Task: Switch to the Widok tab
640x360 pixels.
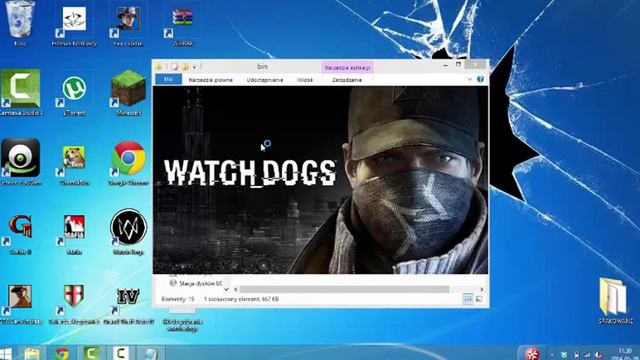Action: pyautogui.click(x=305, y=80)
